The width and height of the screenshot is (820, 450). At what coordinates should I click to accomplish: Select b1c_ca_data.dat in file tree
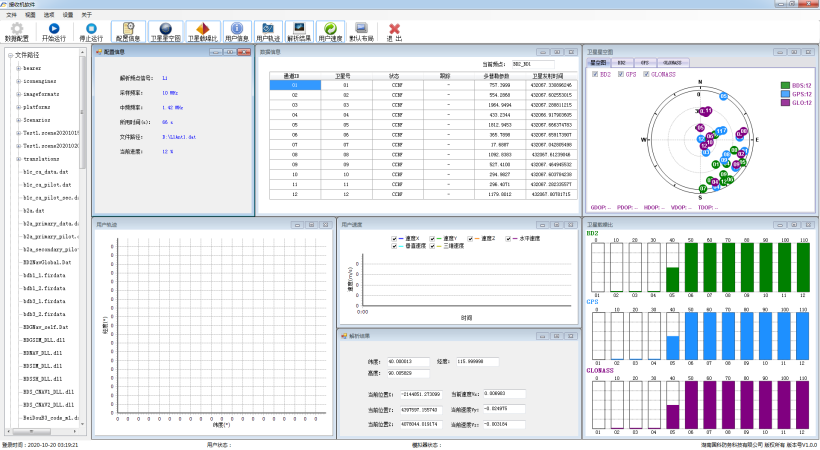[46, 172]
